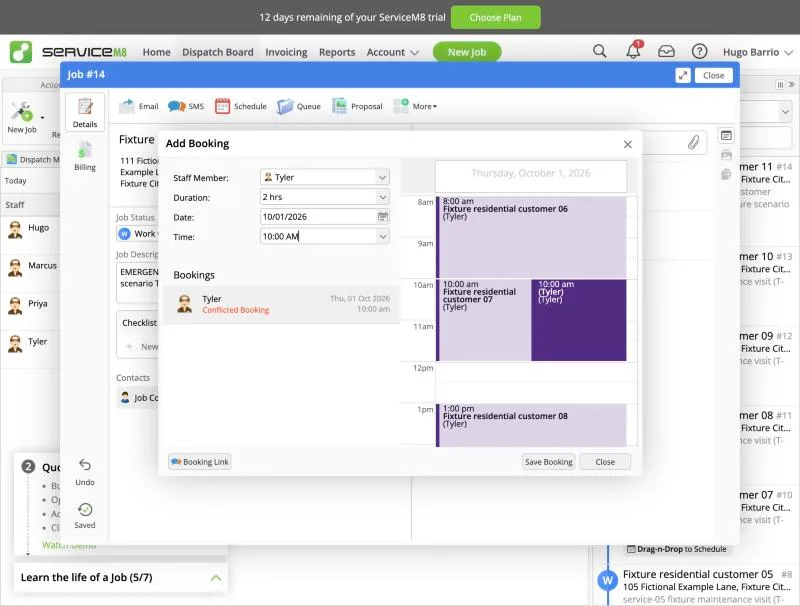Open the Dispatch Board menu
Image resolution: width=800 pixels, height=606 pixels.
tap(218, 52)
